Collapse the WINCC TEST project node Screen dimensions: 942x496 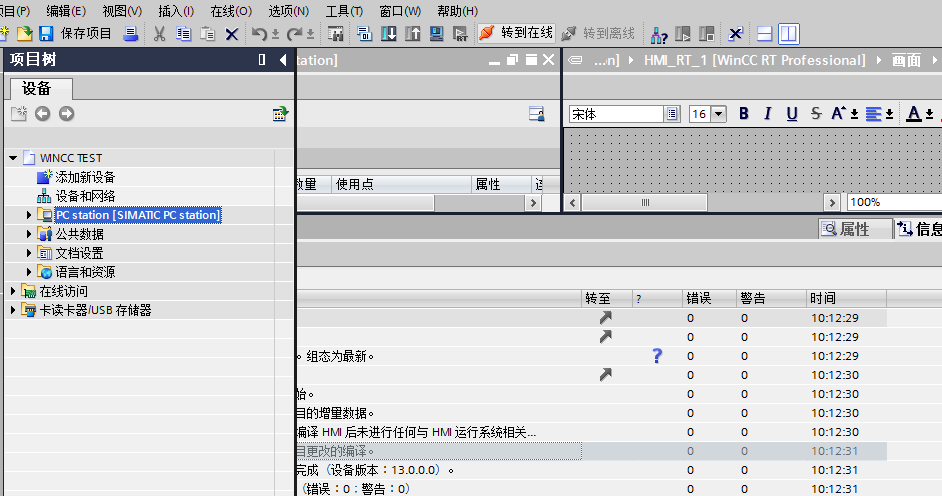coord(13,158)
